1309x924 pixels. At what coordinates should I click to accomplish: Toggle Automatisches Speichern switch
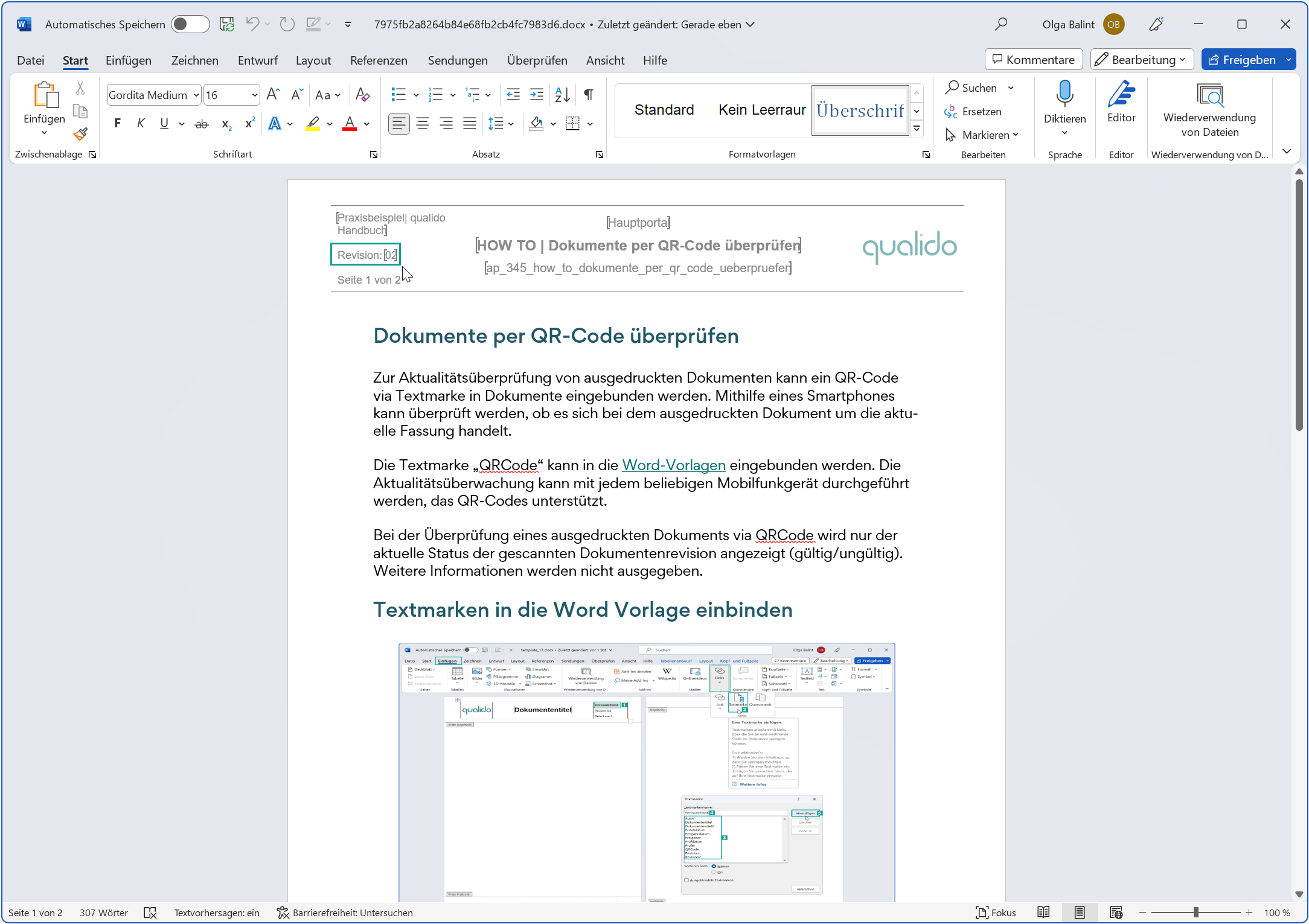coord(190,24)
